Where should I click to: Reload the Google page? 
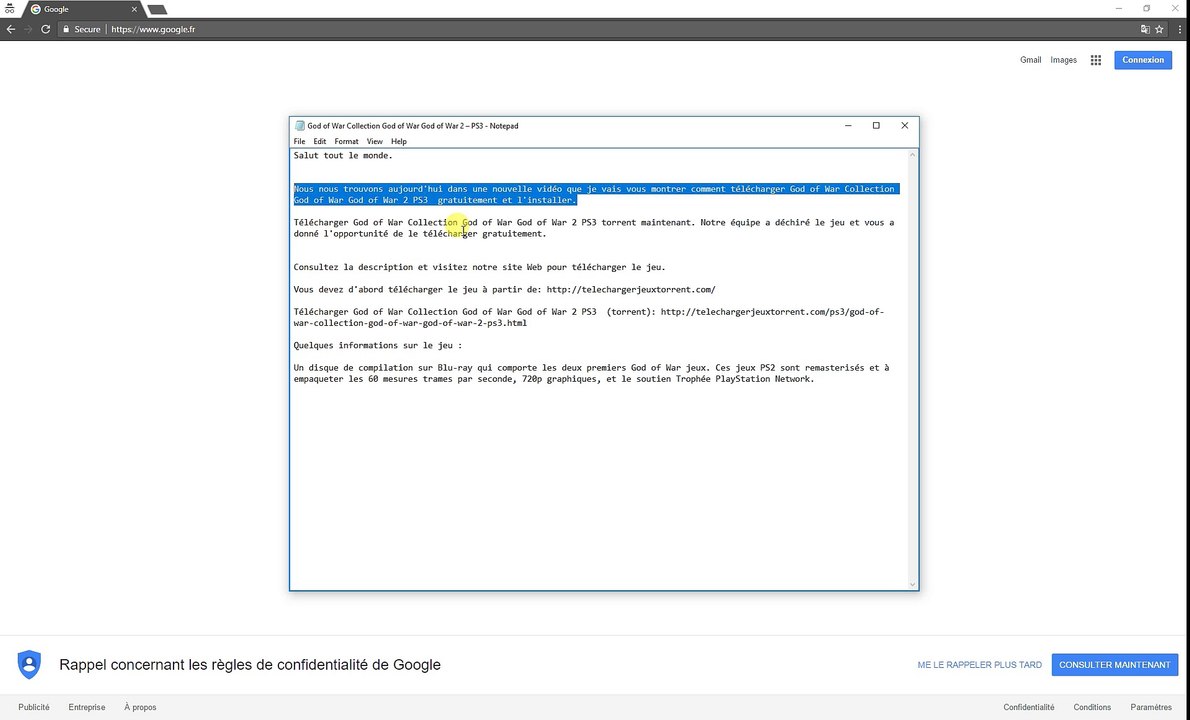click(x=46, y=29)
